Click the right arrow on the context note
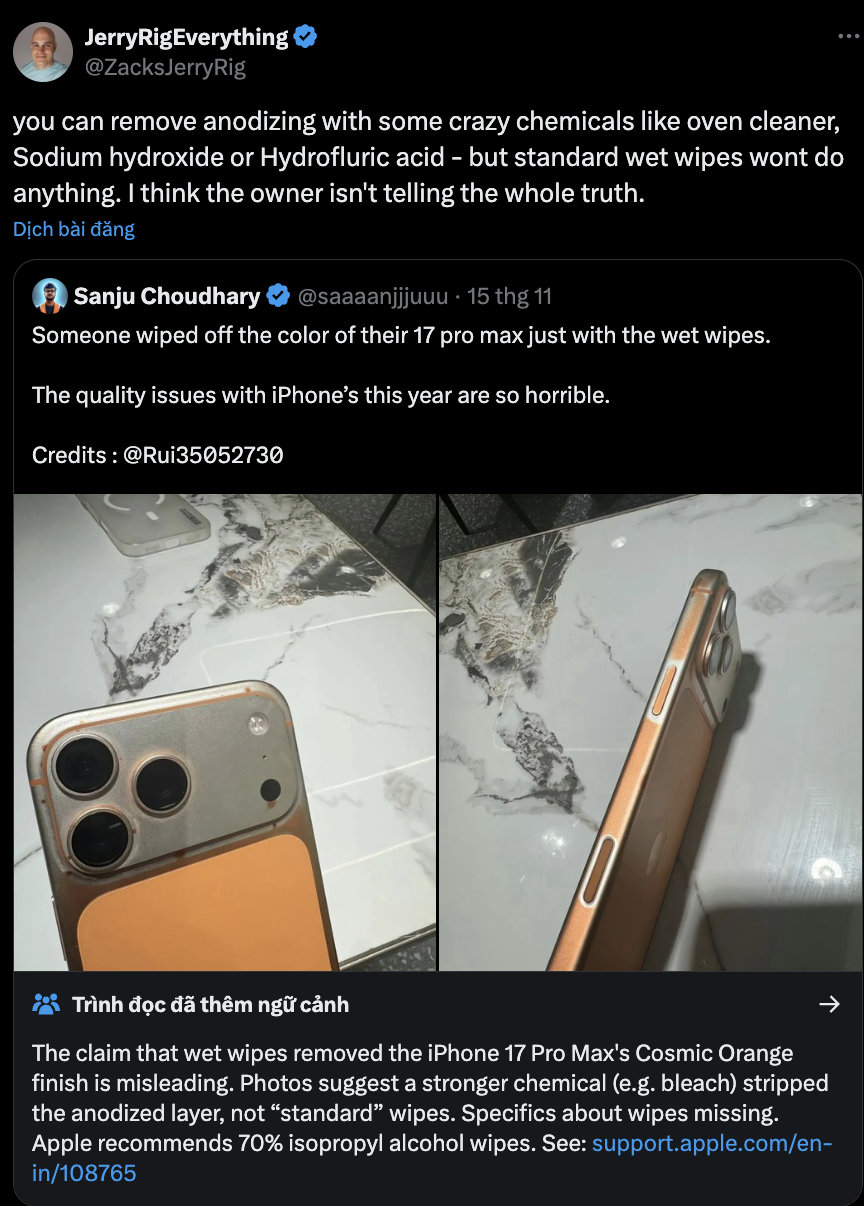The width and height of the screenshot is (864, 1206). [829, 1004]
